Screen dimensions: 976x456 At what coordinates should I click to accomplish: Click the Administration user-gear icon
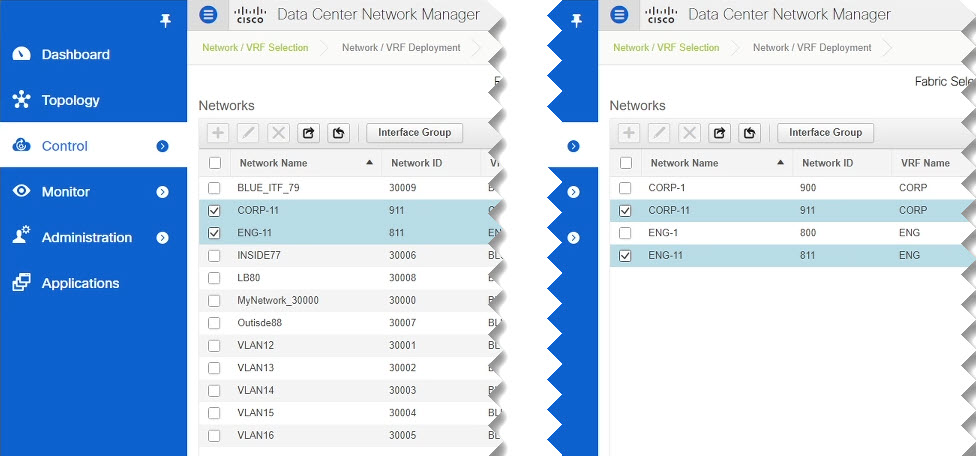21,237
